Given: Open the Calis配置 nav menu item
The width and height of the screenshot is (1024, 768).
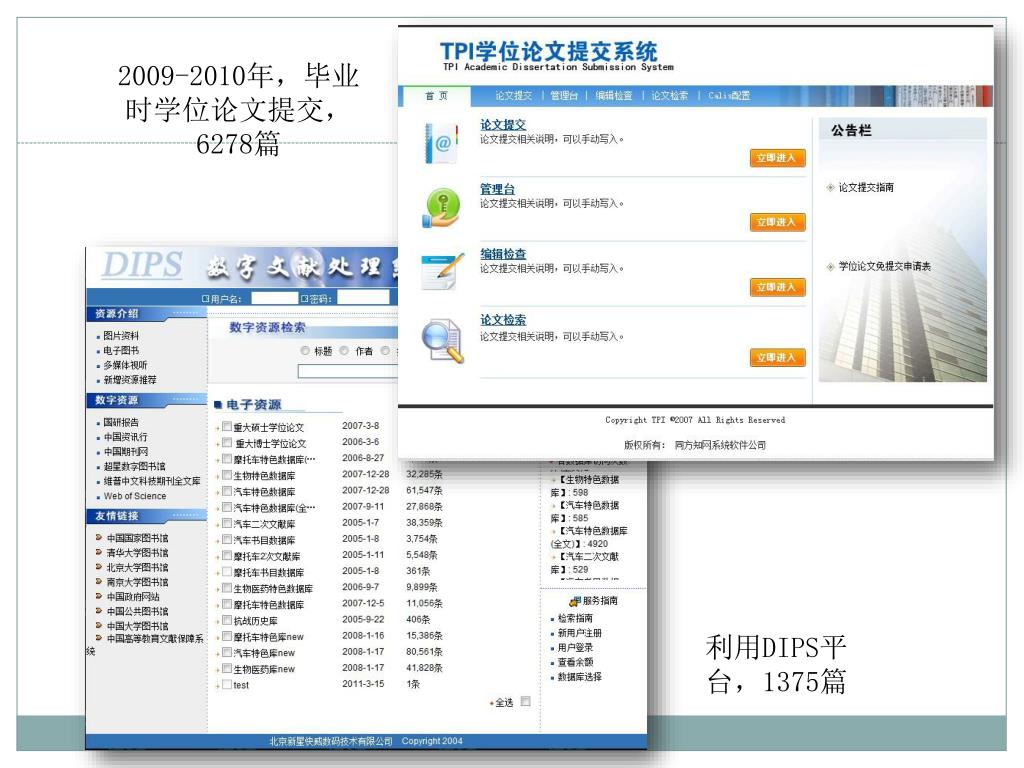Looking at the screenshot, I should pos(729,95).
